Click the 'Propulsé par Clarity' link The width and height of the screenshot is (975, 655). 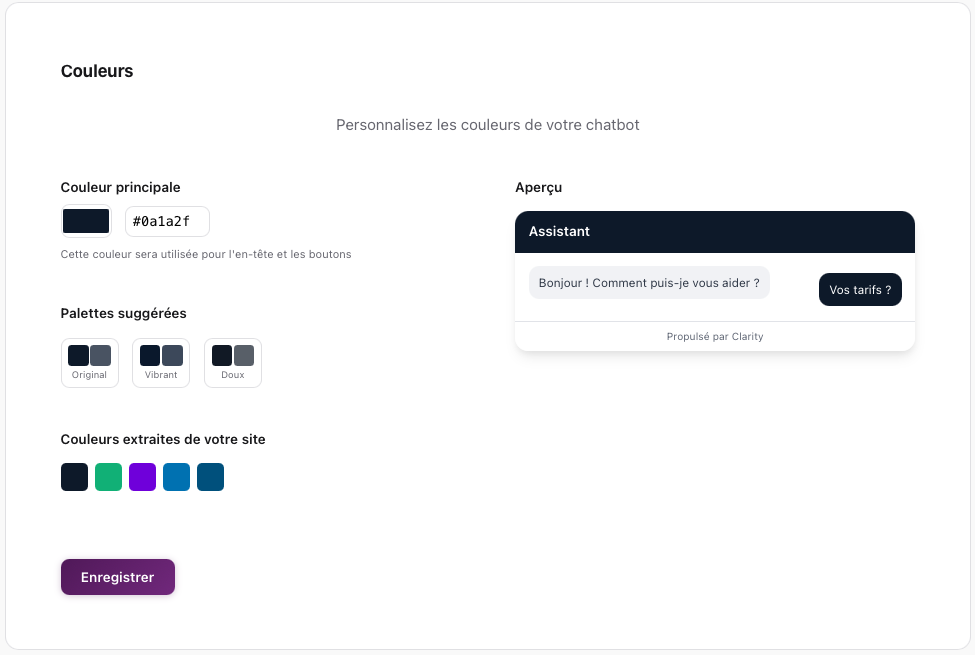[x=714, y=336]
